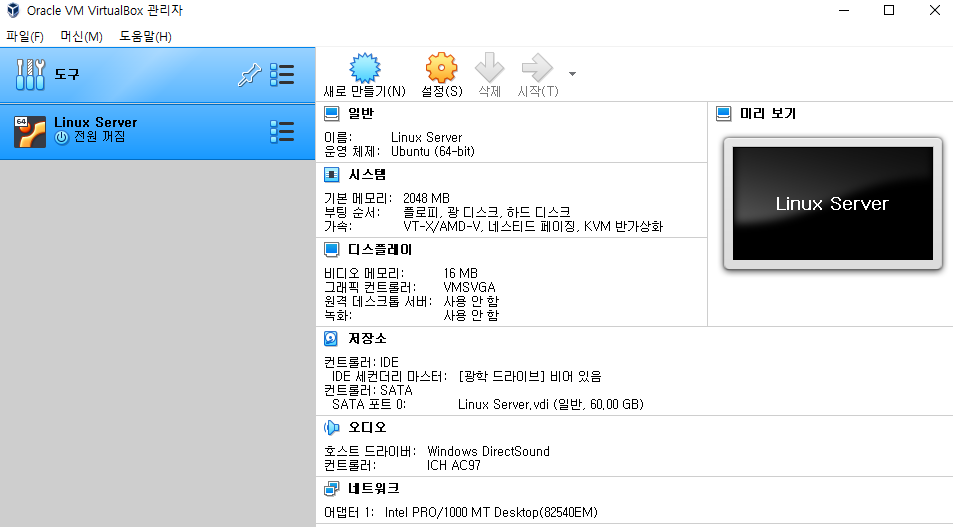Screen dimensions: 953x527
Task: Select the Tools (도구) label
Action: [67, 75]
